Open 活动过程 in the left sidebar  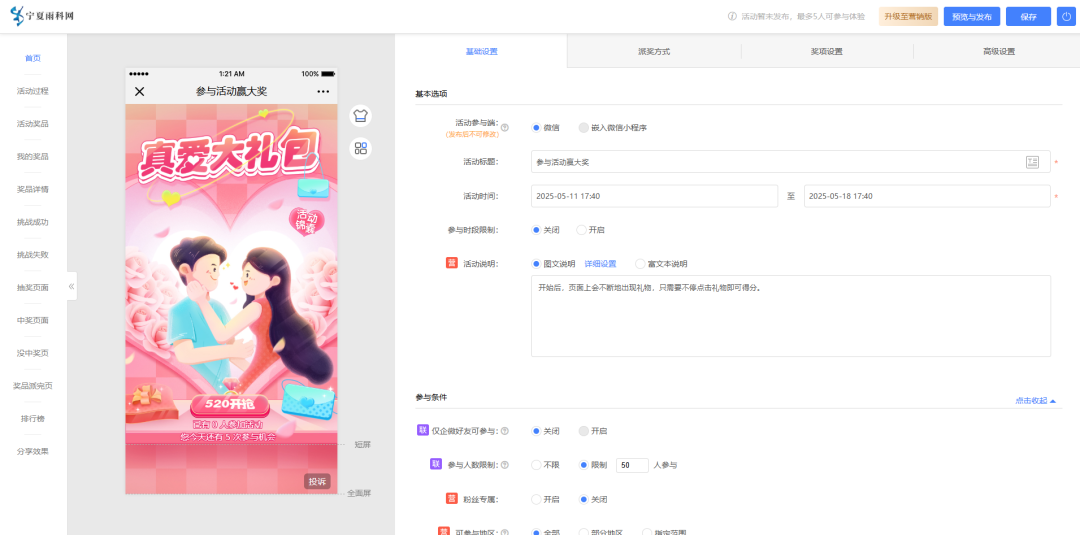pyautogui.click(x=33, y=91)
